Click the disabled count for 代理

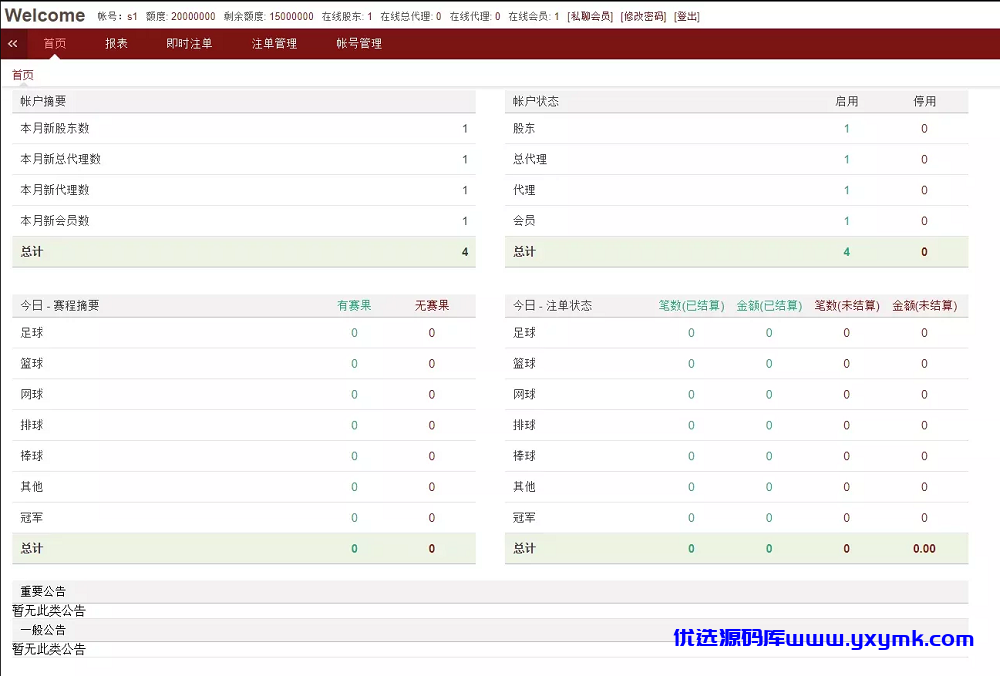(924, 191)
